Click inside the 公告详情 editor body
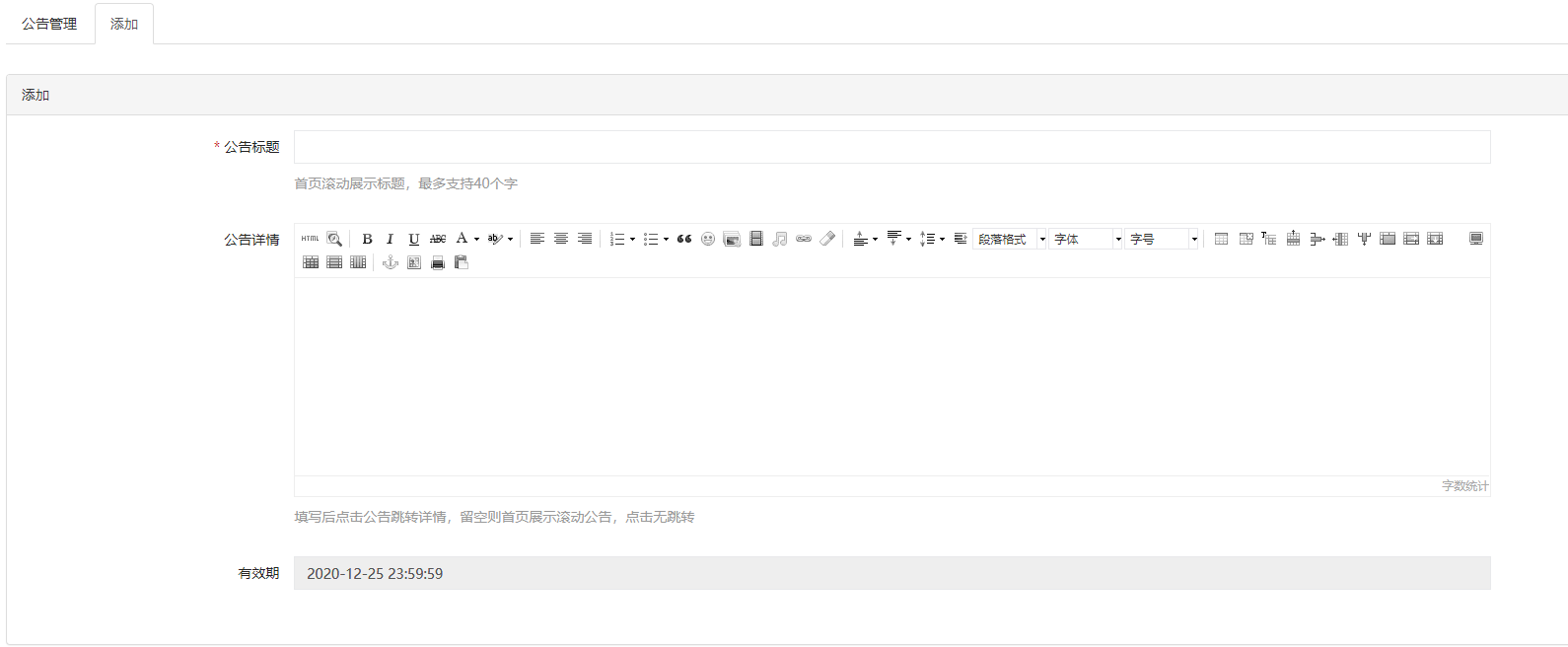This screenshot has height=647, width=1568. click(x=891, y=377)
